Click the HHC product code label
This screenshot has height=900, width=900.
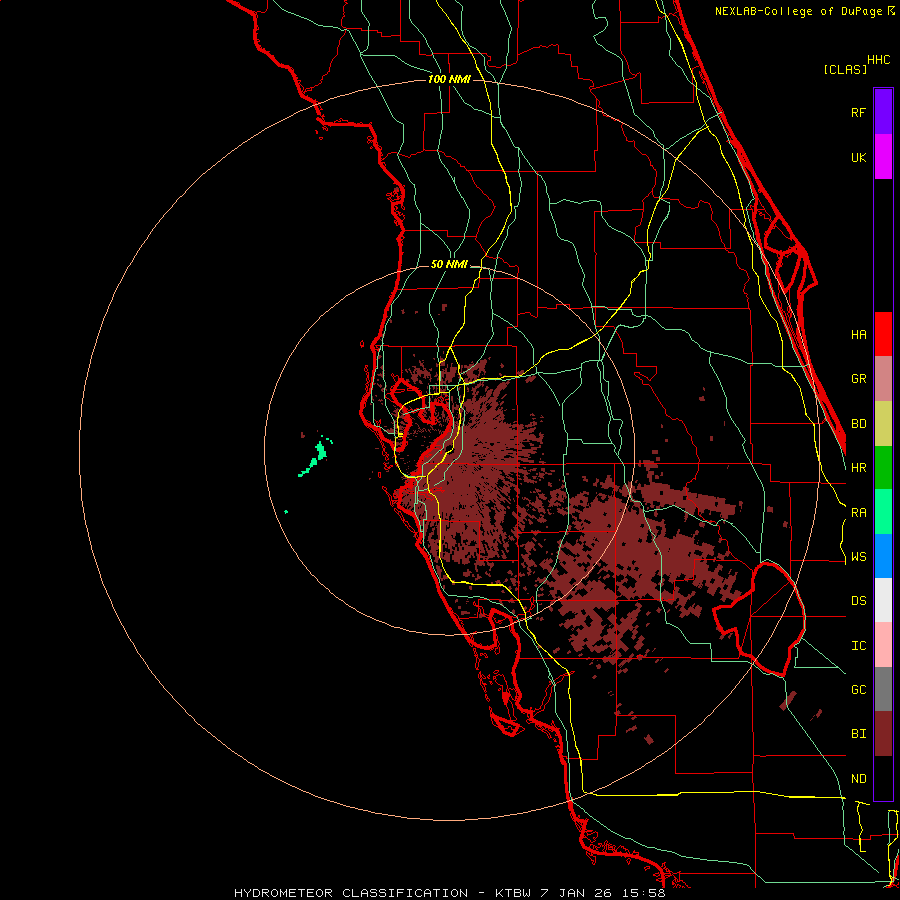coord(878,60)
